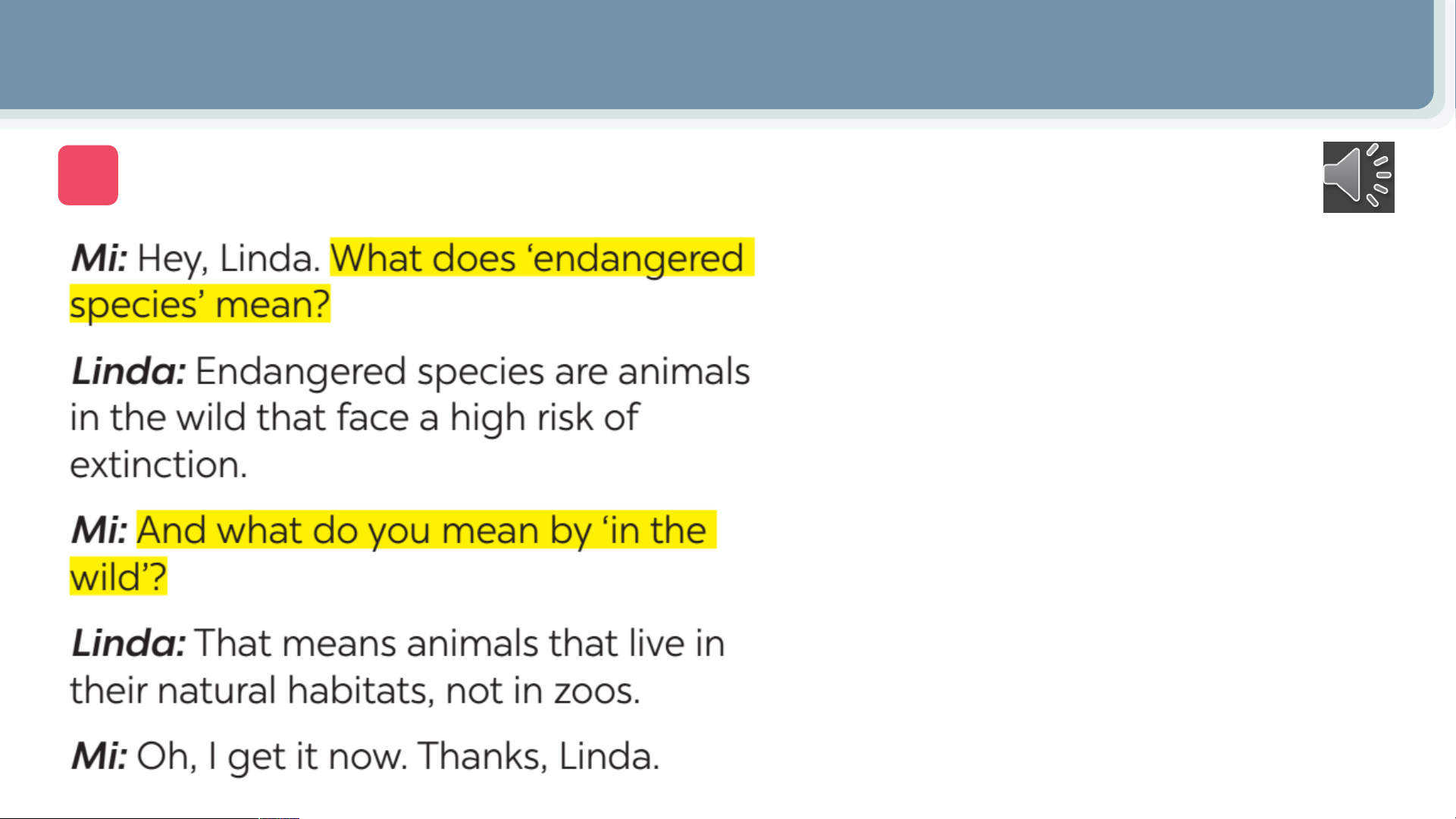
Task: Click the pink rounded square
Action: pos(88,175)
